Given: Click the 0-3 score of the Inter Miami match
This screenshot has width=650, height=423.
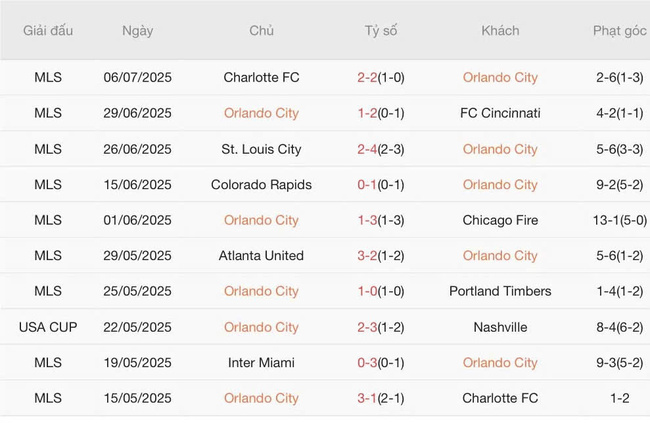Looking at the screenshot, I should point(368,362).
